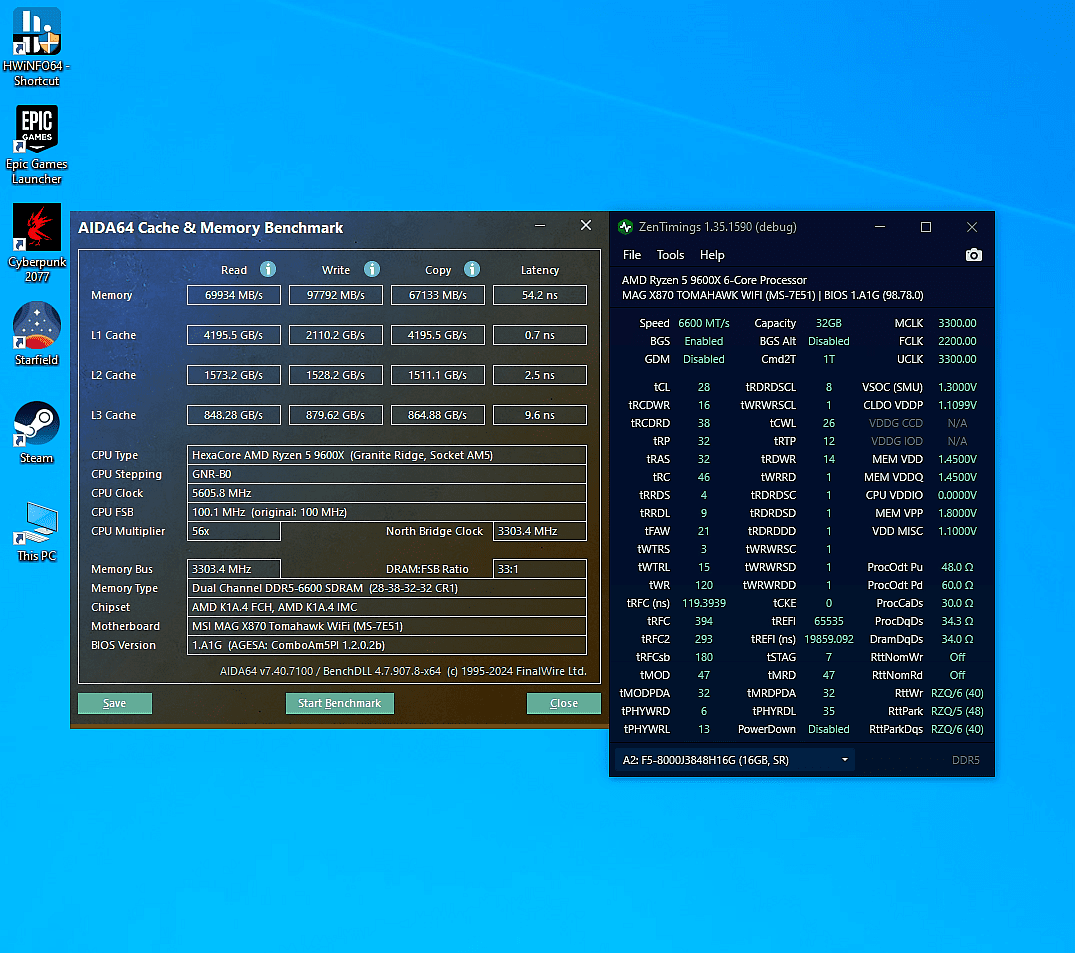The height and width of the screenshot is (953, 1075).
Task: Click the Read column info icon
Action: [x=268, y=269]
